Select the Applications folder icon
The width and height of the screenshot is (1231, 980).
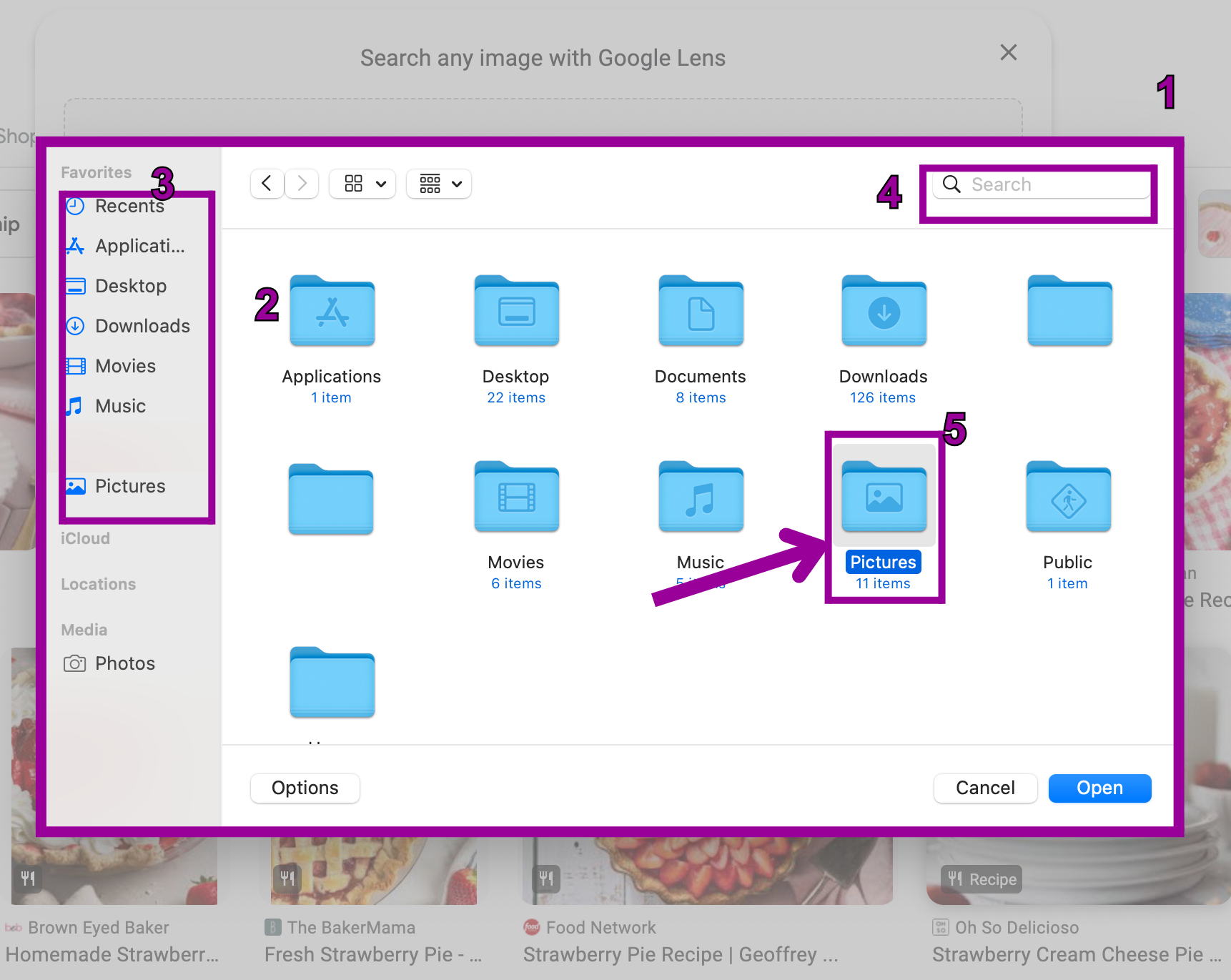point(332,311)
